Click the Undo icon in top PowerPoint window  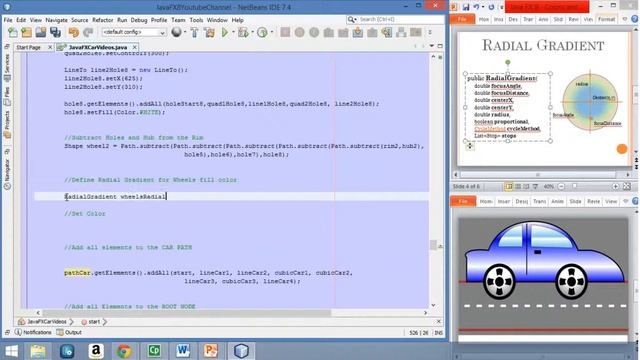[476, 7]
